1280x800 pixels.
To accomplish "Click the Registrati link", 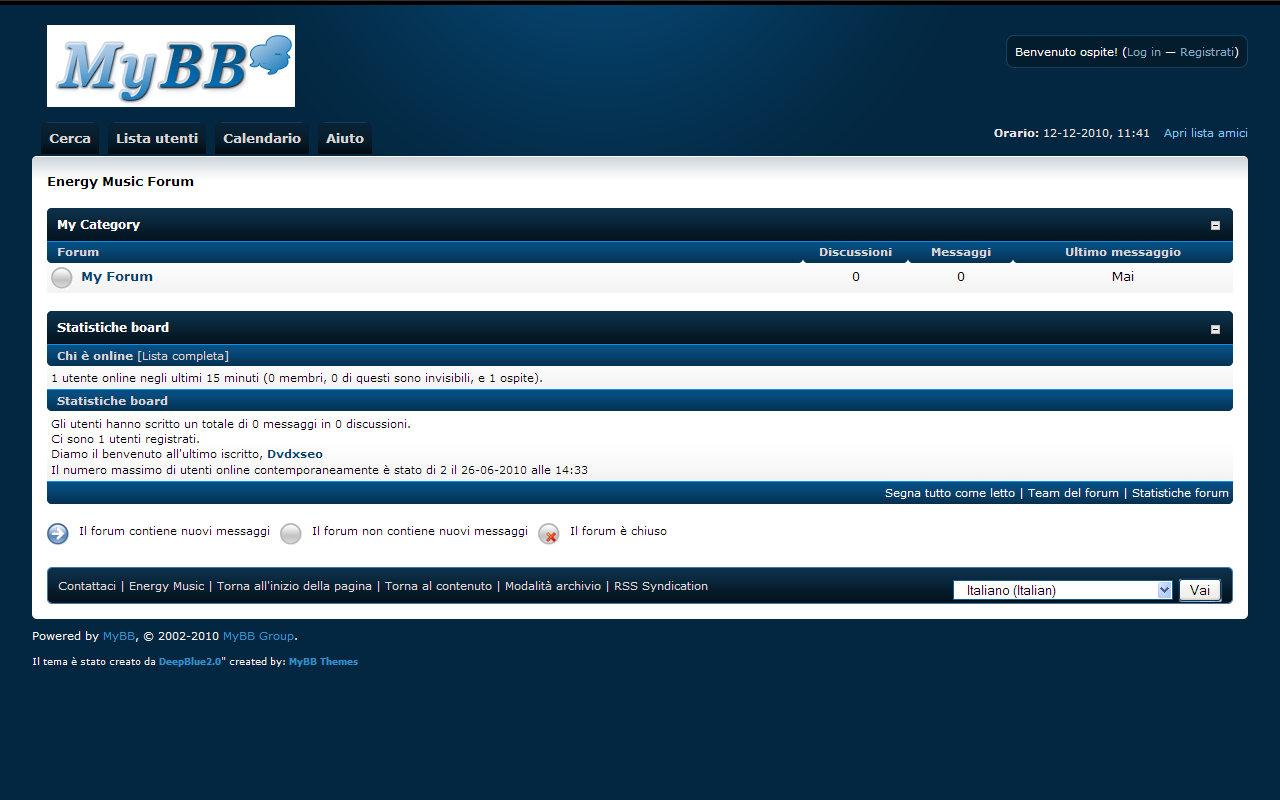I will point(1207,52).
